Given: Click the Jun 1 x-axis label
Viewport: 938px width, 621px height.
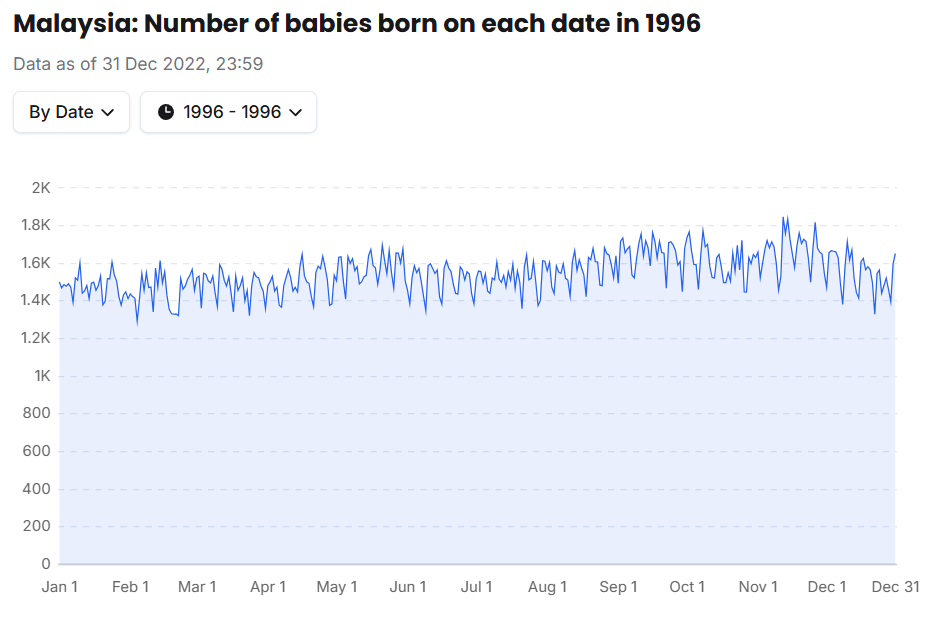Looking at the screenshot, I should tap(408, 587).
